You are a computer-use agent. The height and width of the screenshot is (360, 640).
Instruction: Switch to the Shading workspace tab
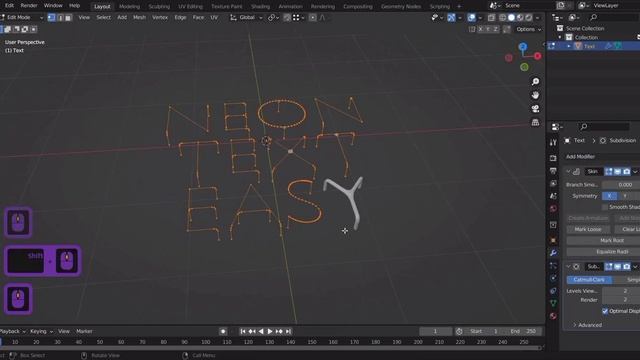260,7
